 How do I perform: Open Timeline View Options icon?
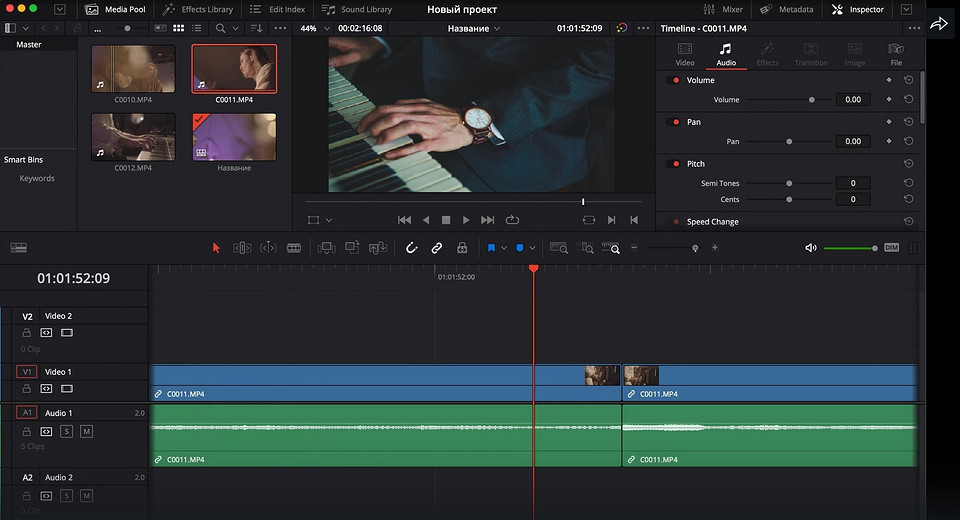click(18, 247)
